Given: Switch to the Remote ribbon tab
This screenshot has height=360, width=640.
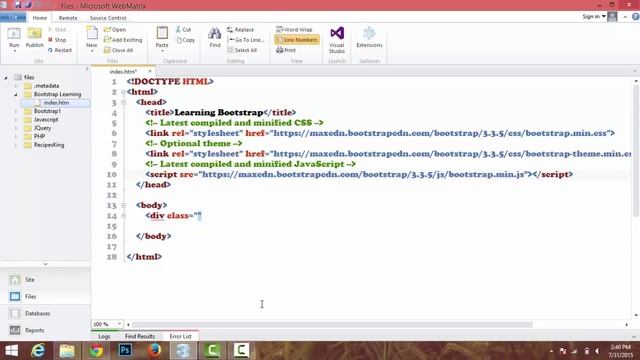Looking at the screenshot, I should pos(68,18).
